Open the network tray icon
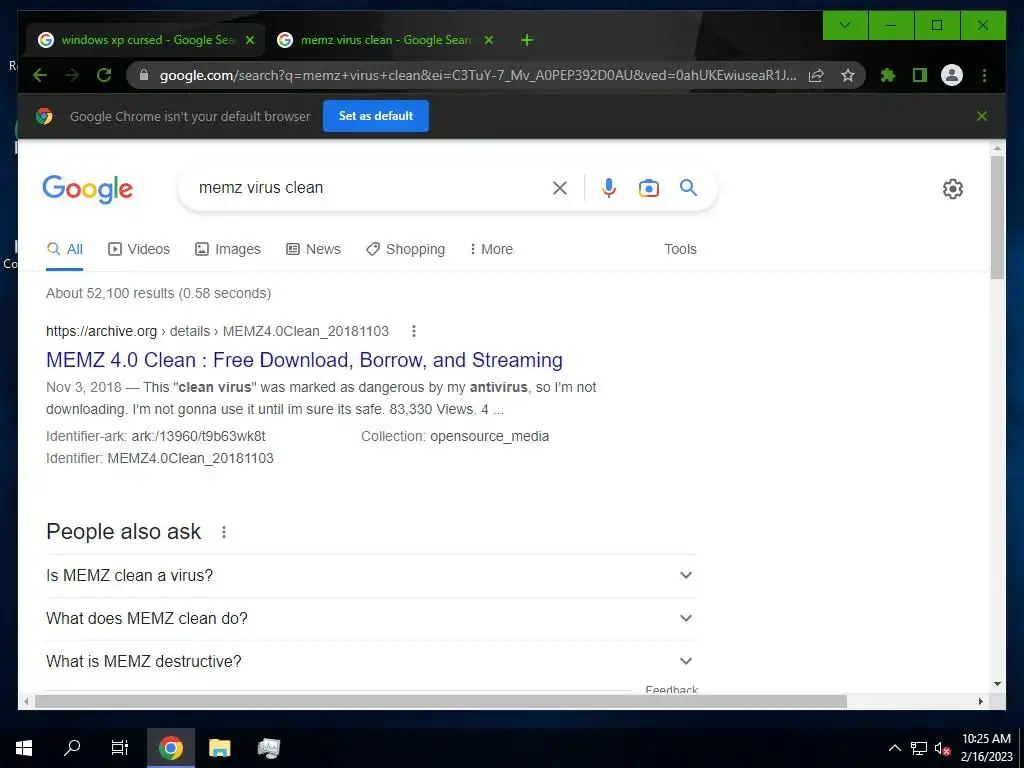 click(x=919, y=748)
